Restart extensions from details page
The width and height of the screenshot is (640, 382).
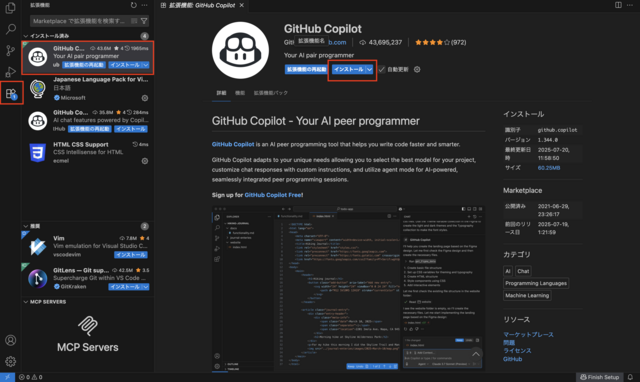306,69
